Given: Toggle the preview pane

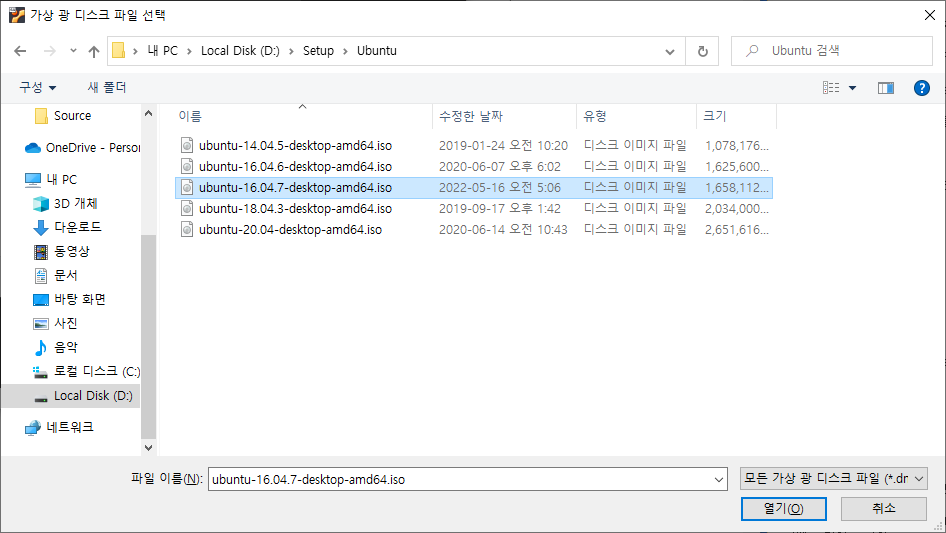Looking at the screenshot, I should point(886,88).
